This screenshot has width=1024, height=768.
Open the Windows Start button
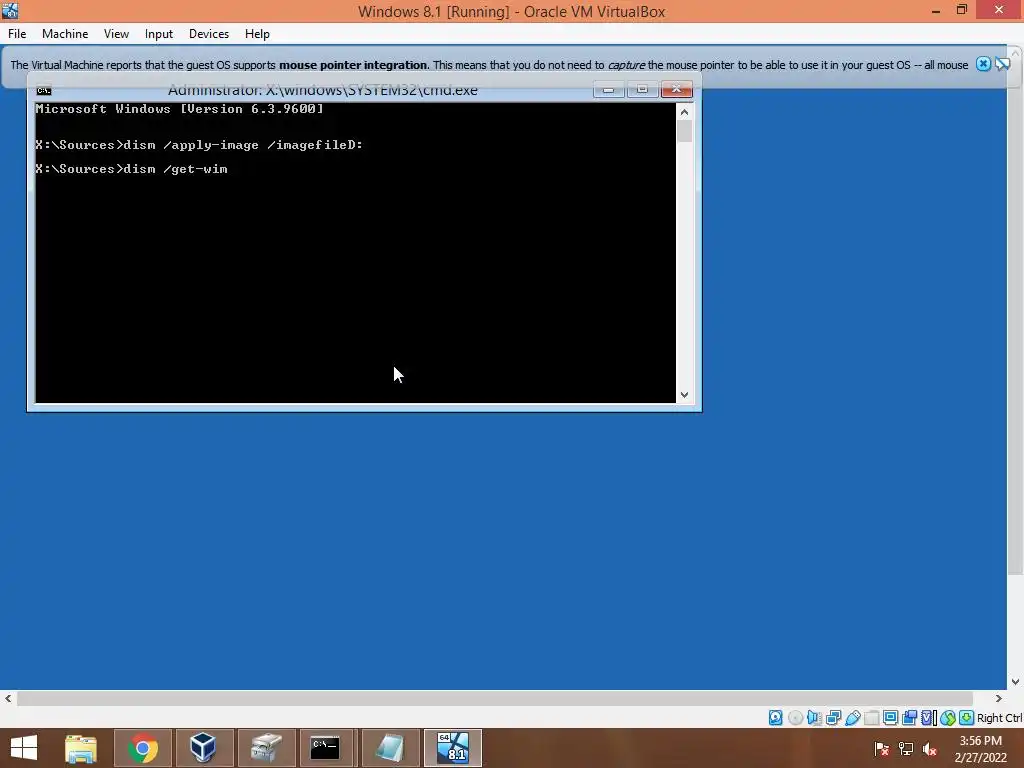[24, 748]
